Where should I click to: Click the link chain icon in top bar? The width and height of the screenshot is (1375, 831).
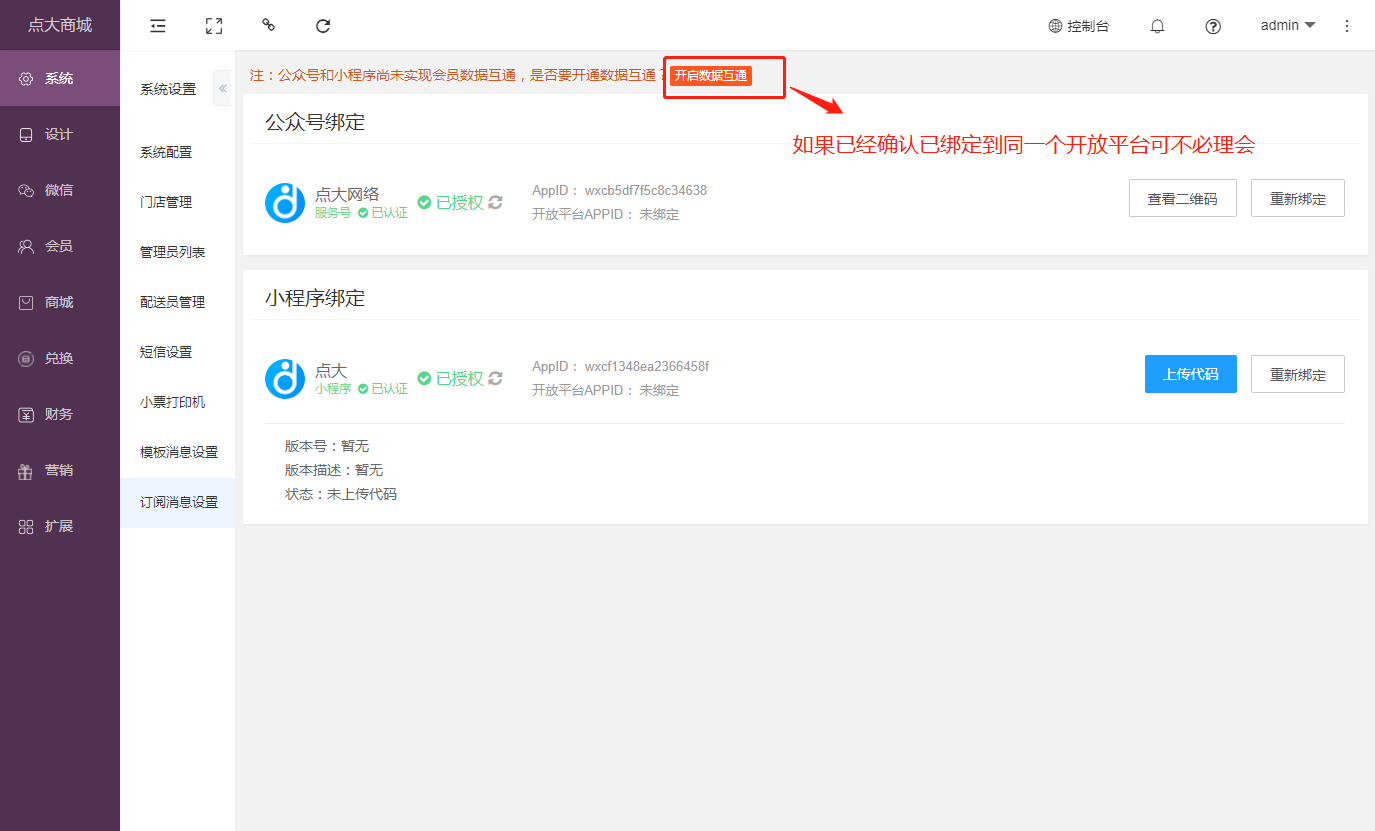pyautogui.click(x=268, y=25)
